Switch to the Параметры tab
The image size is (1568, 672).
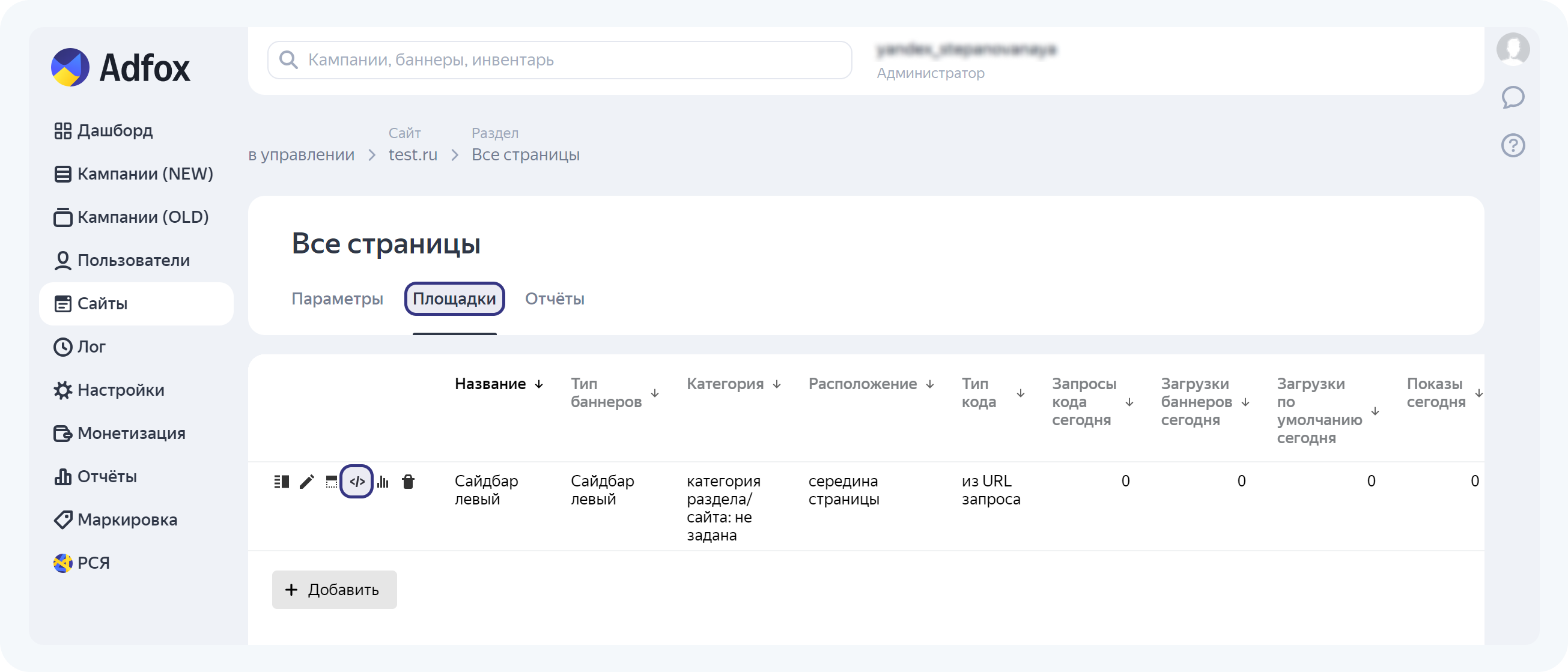click(337, 299)
